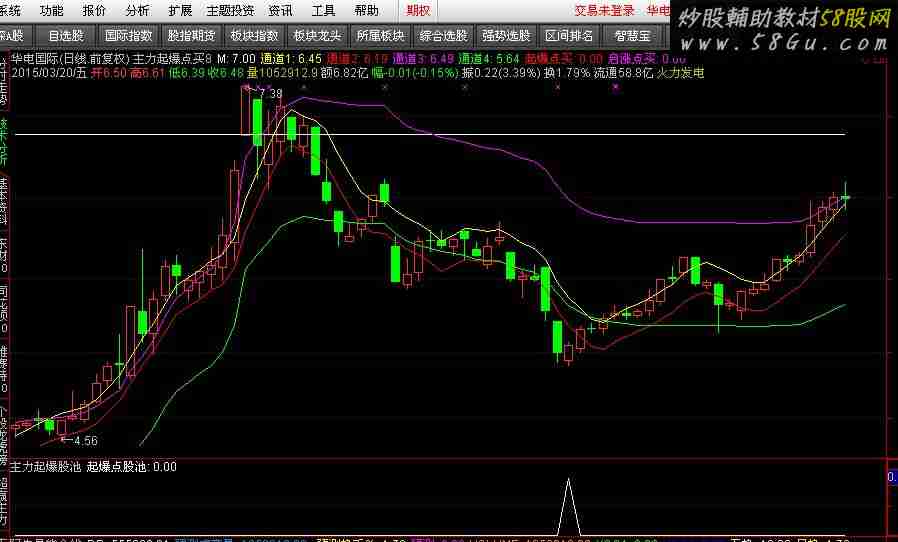The width and height of the screenshot is (898, 542).
Task: Click the 换1.79% turnover value
Action: [x=567, y=73]
